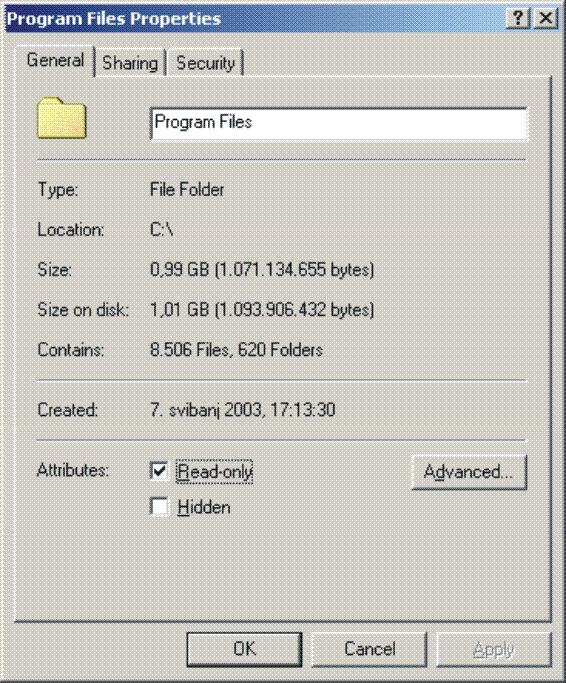Open the question mark Help button
This screenshot has width=566, height=683.
tap(518, 18)
